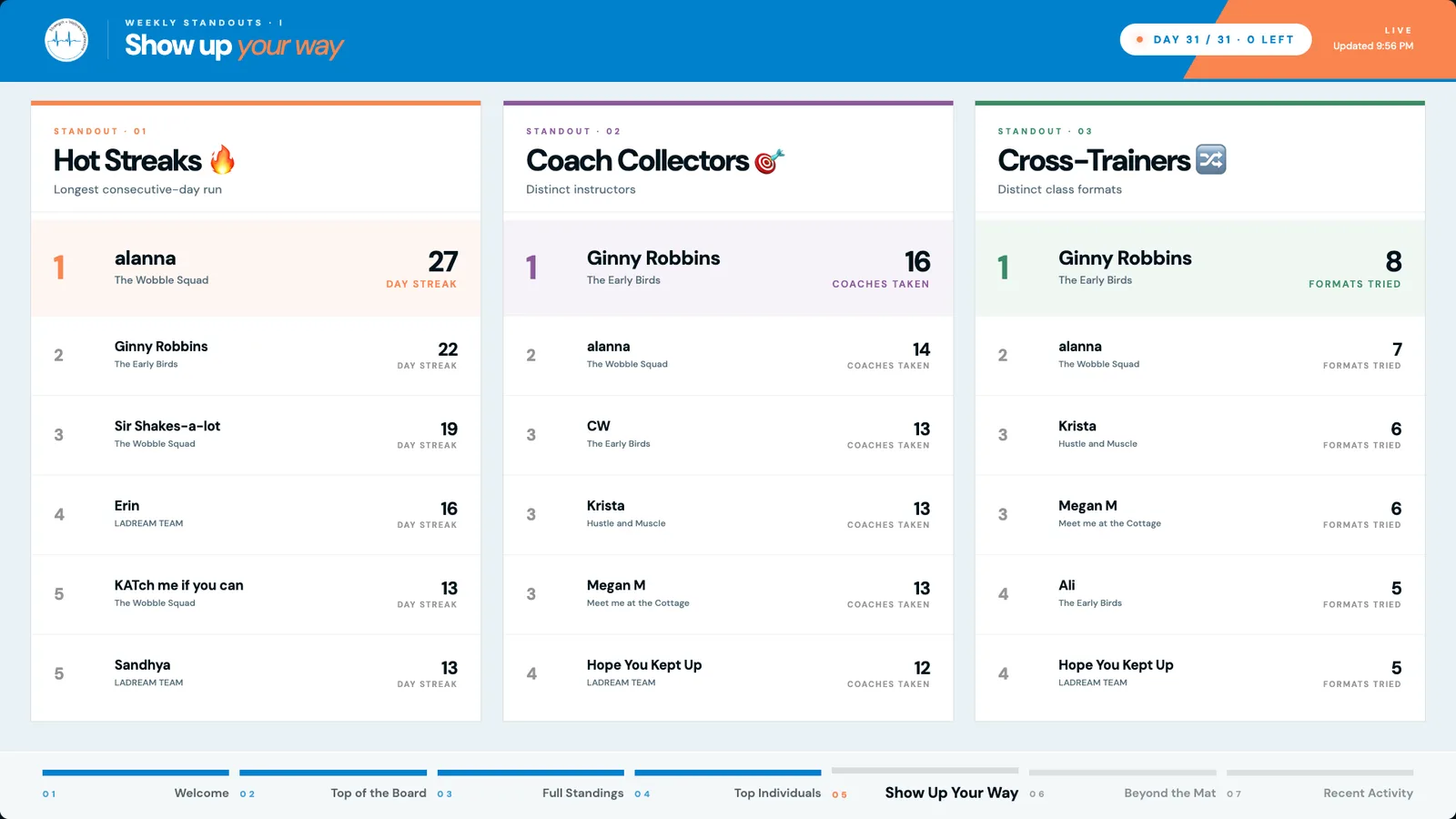Screen dimensions: 1456x819
Task: Select alanna's 27 day streak row
Action: (256, 268)
